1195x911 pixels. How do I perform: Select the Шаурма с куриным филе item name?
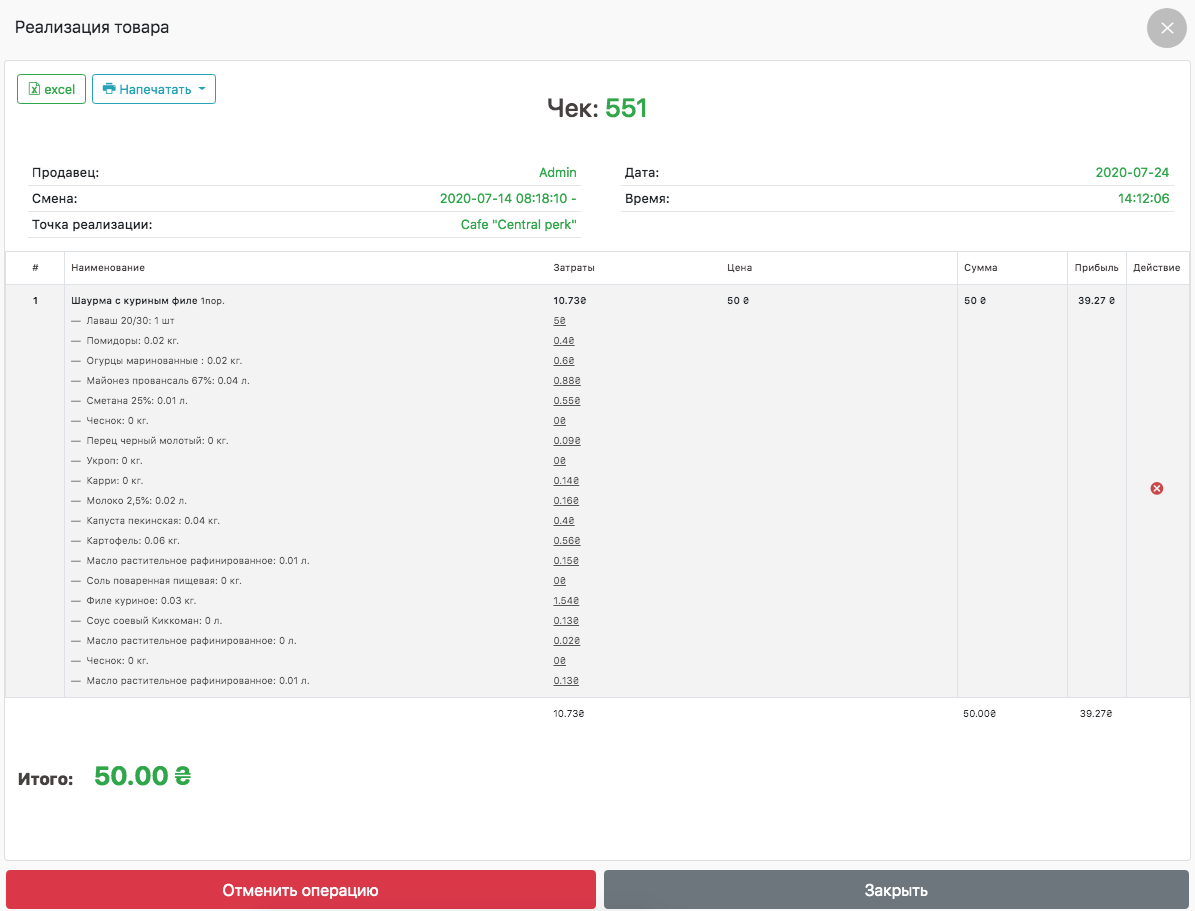pos(134,300)
